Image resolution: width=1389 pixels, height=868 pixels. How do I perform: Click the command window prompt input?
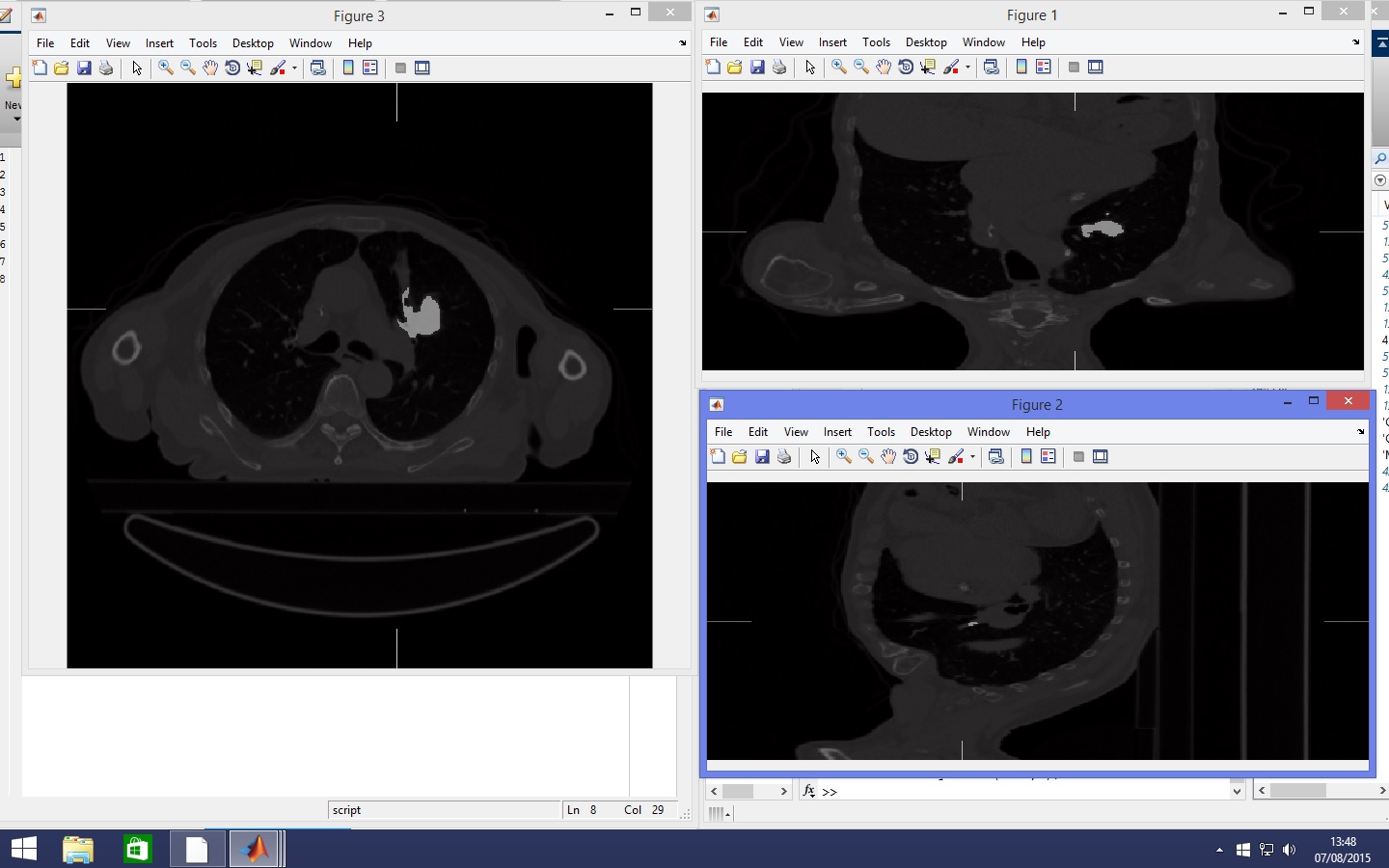(x=1024, y=791)
